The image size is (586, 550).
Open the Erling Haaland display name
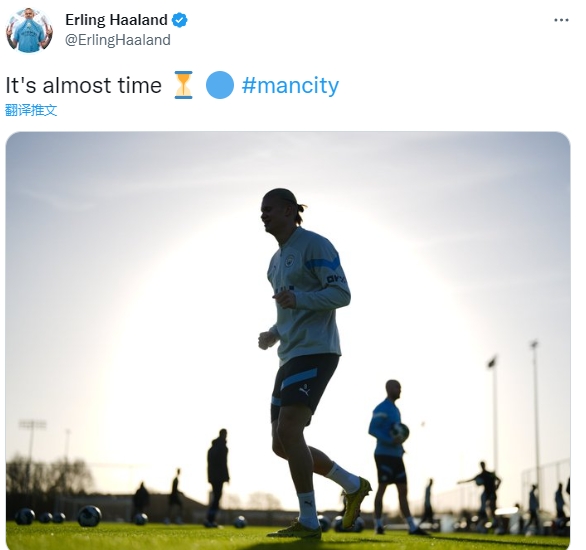(116, 20)
